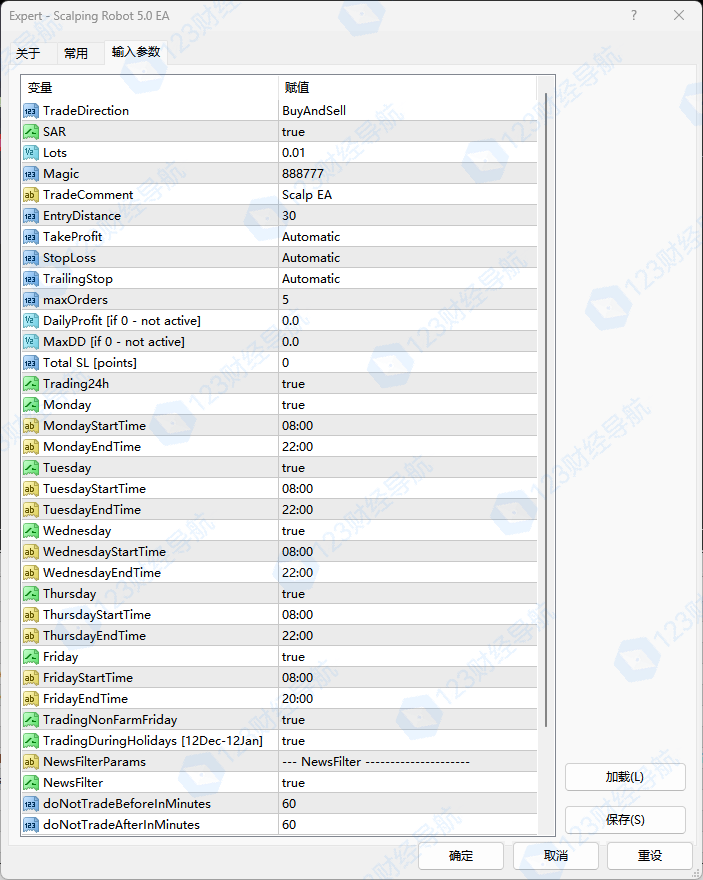This screenshot has width=703, height=880.
Task: Open the TakeProfit Automatic value dropdown
Action: (x=408, y=237)
